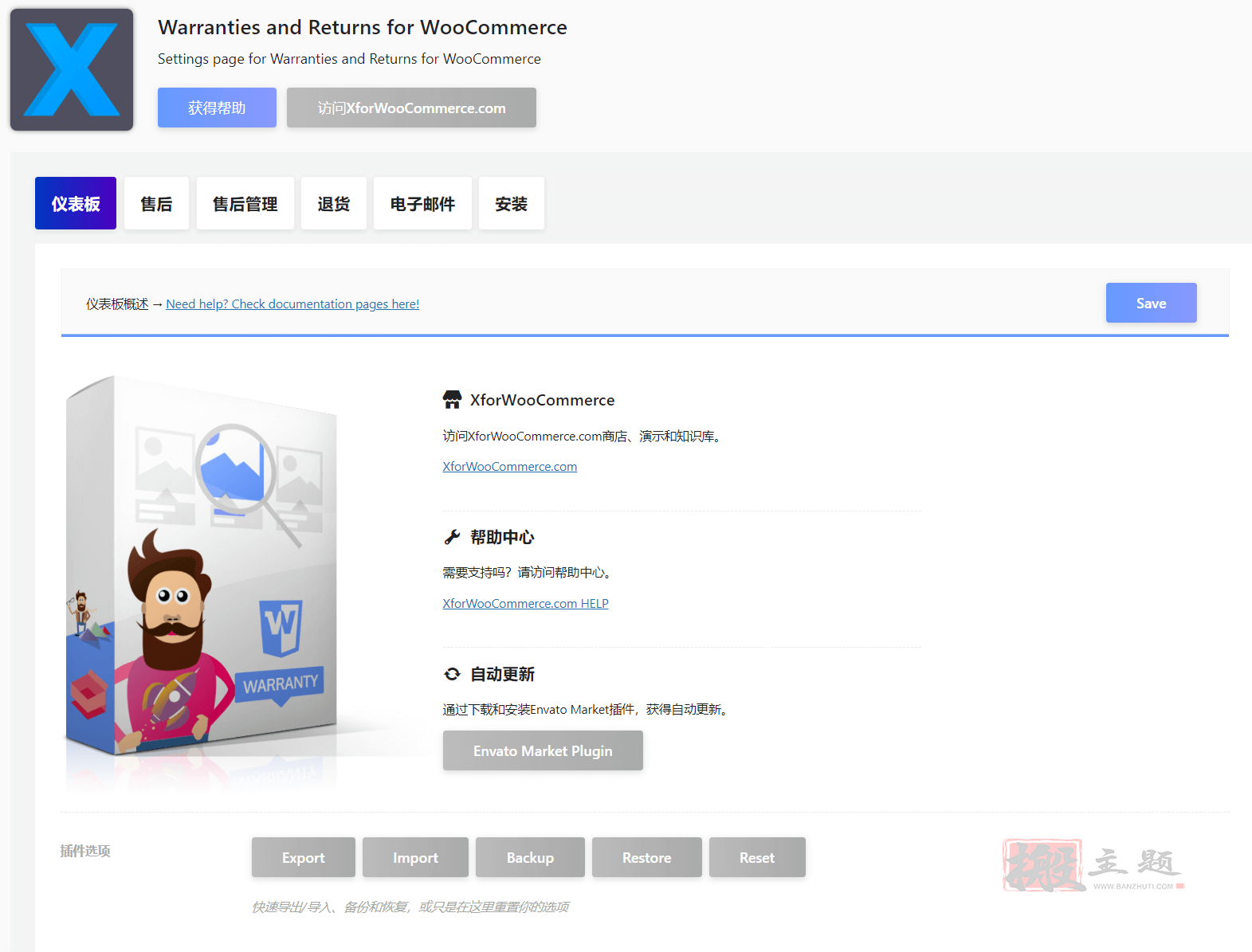This screenshot has width=1252, height=952.
Task: Open the 仪表板 tab
Action: [x=76, y=203]
